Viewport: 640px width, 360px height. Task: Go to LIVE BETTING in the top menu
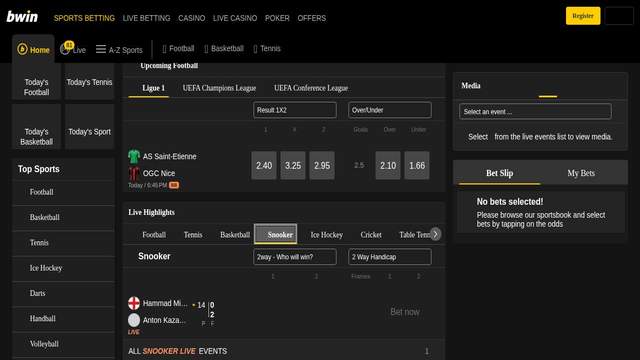[146, 18]
